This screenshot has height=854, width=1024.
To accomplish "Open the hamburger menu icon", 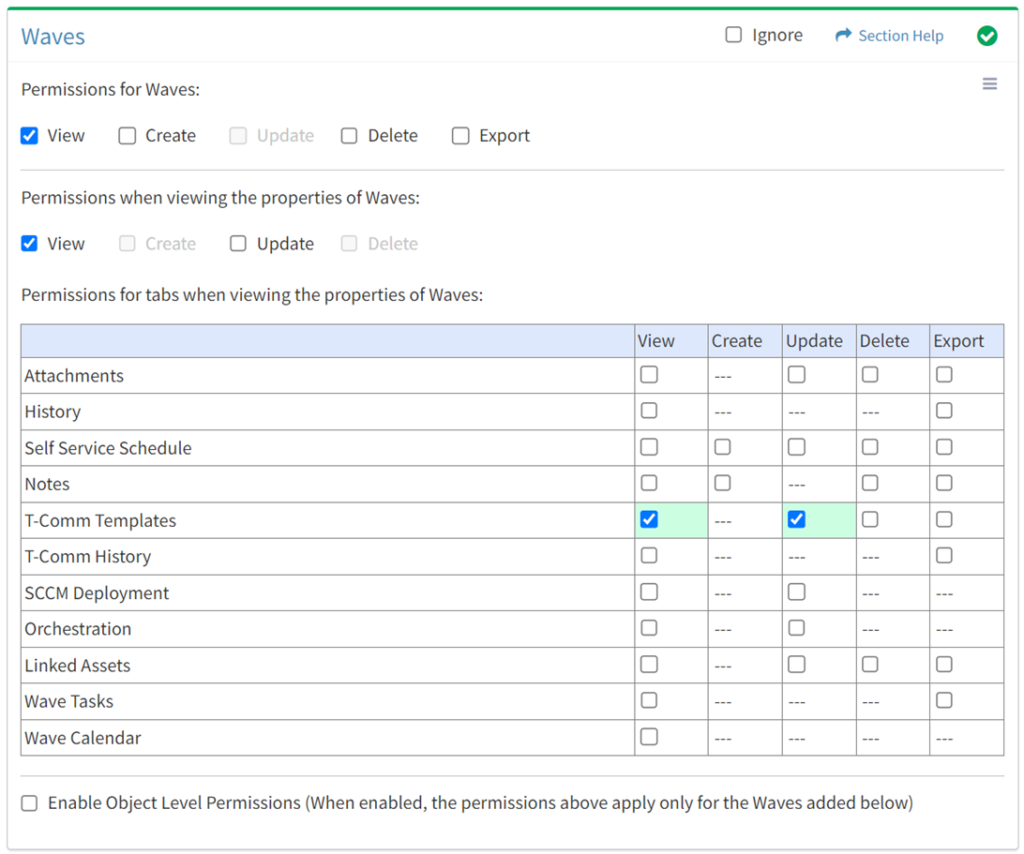I will tap(989, 84).
